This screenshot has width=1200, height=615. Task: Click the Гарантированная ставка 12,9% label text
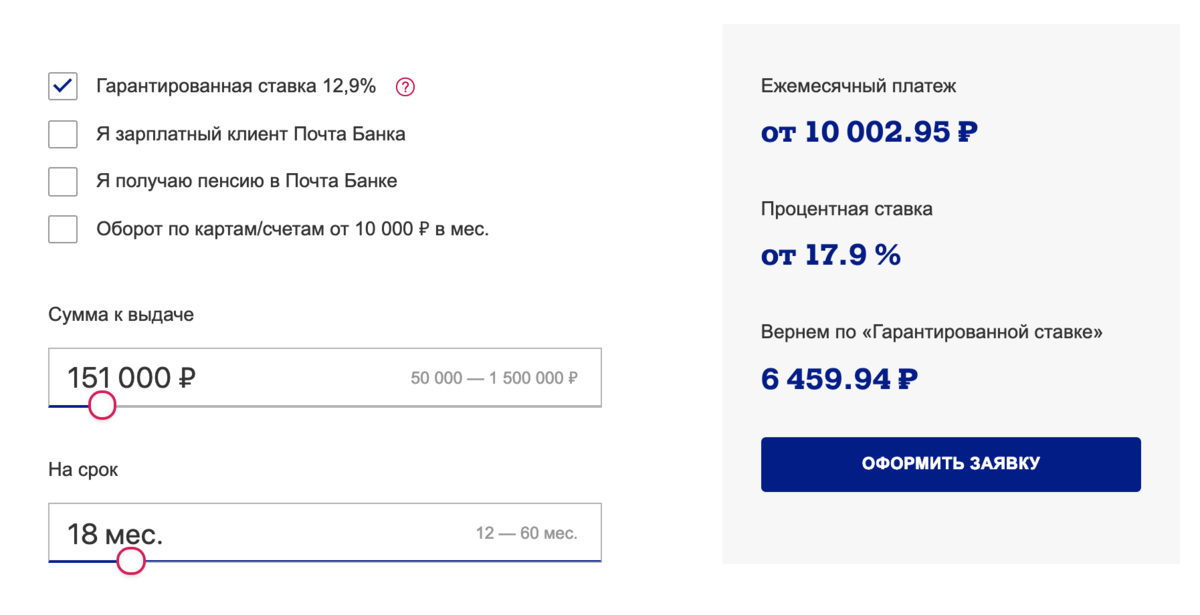tap(236, 86)
